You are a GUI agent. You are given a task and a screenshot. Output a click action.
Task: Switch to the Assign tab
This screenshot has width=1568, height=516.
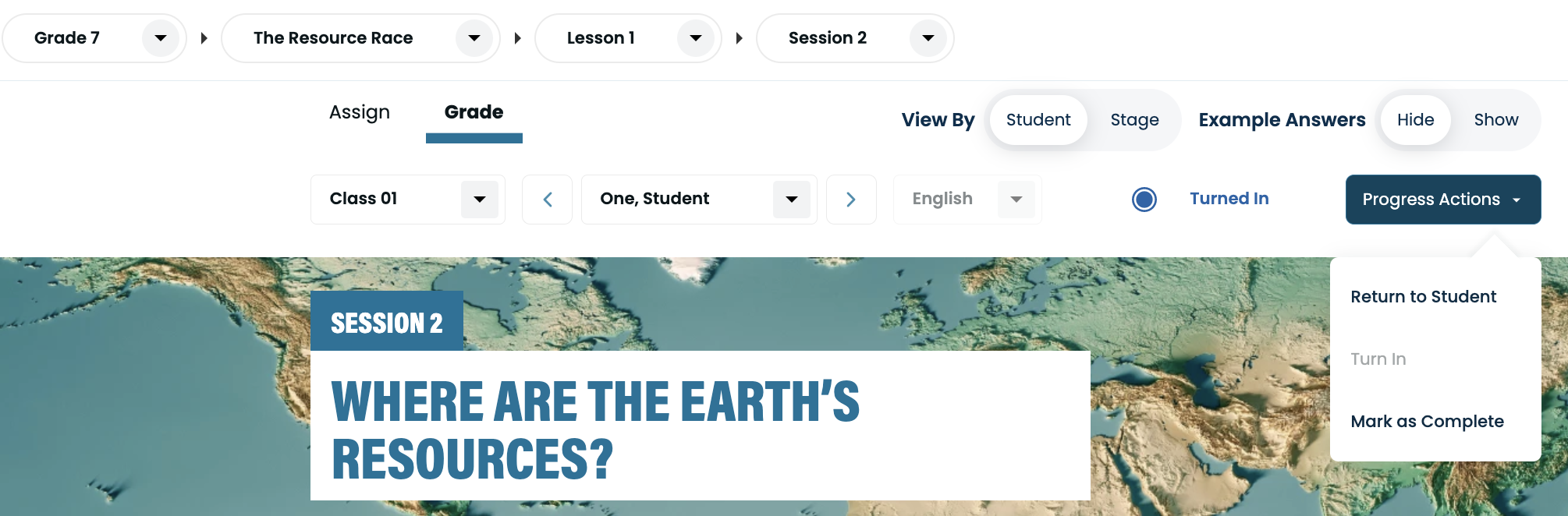click(359, 112)
